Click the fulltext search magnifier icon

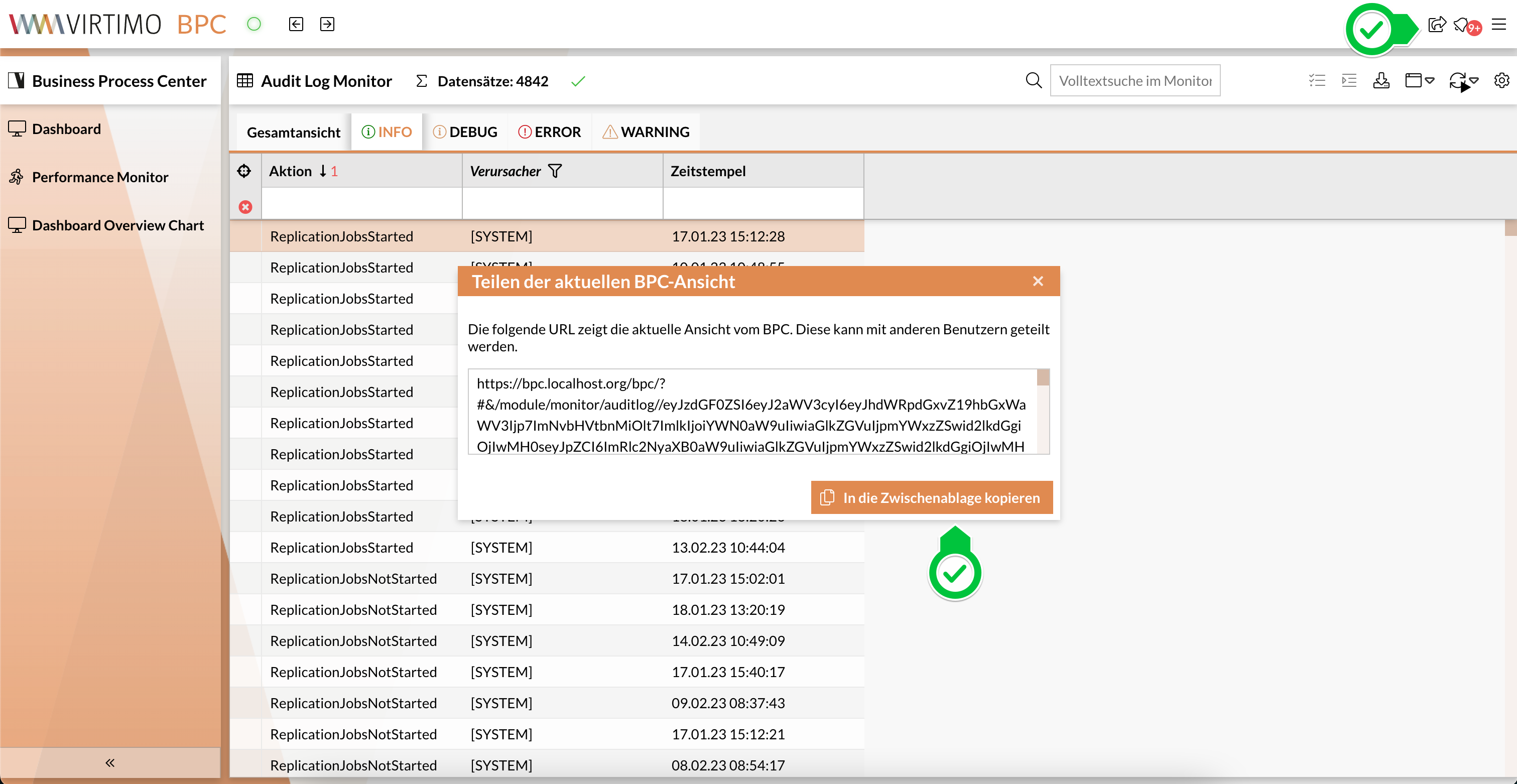tap(1034, 81)
